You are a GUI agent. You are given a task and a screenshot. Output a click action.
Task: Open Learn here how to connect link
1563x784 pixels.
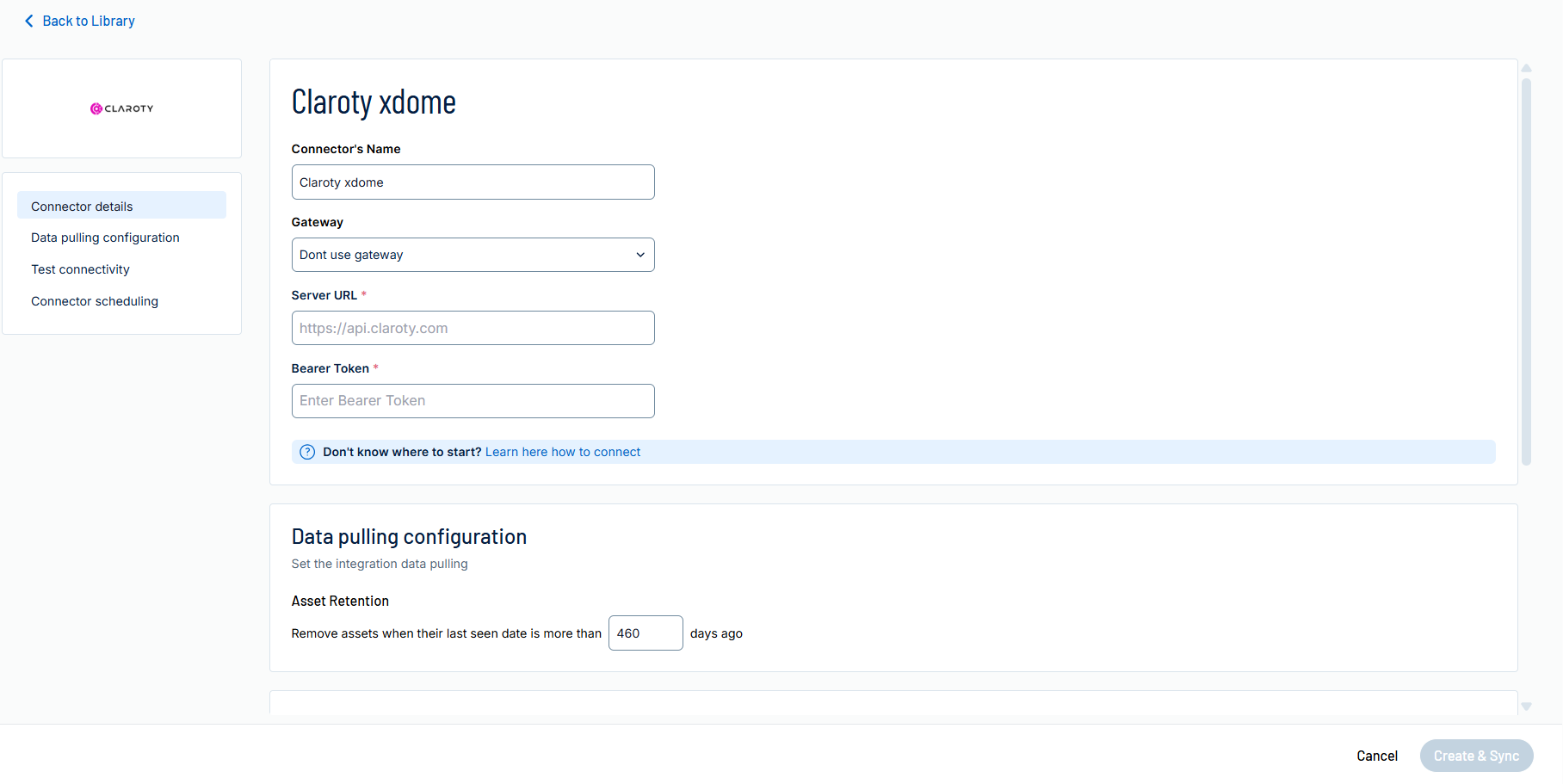[562, 452]
